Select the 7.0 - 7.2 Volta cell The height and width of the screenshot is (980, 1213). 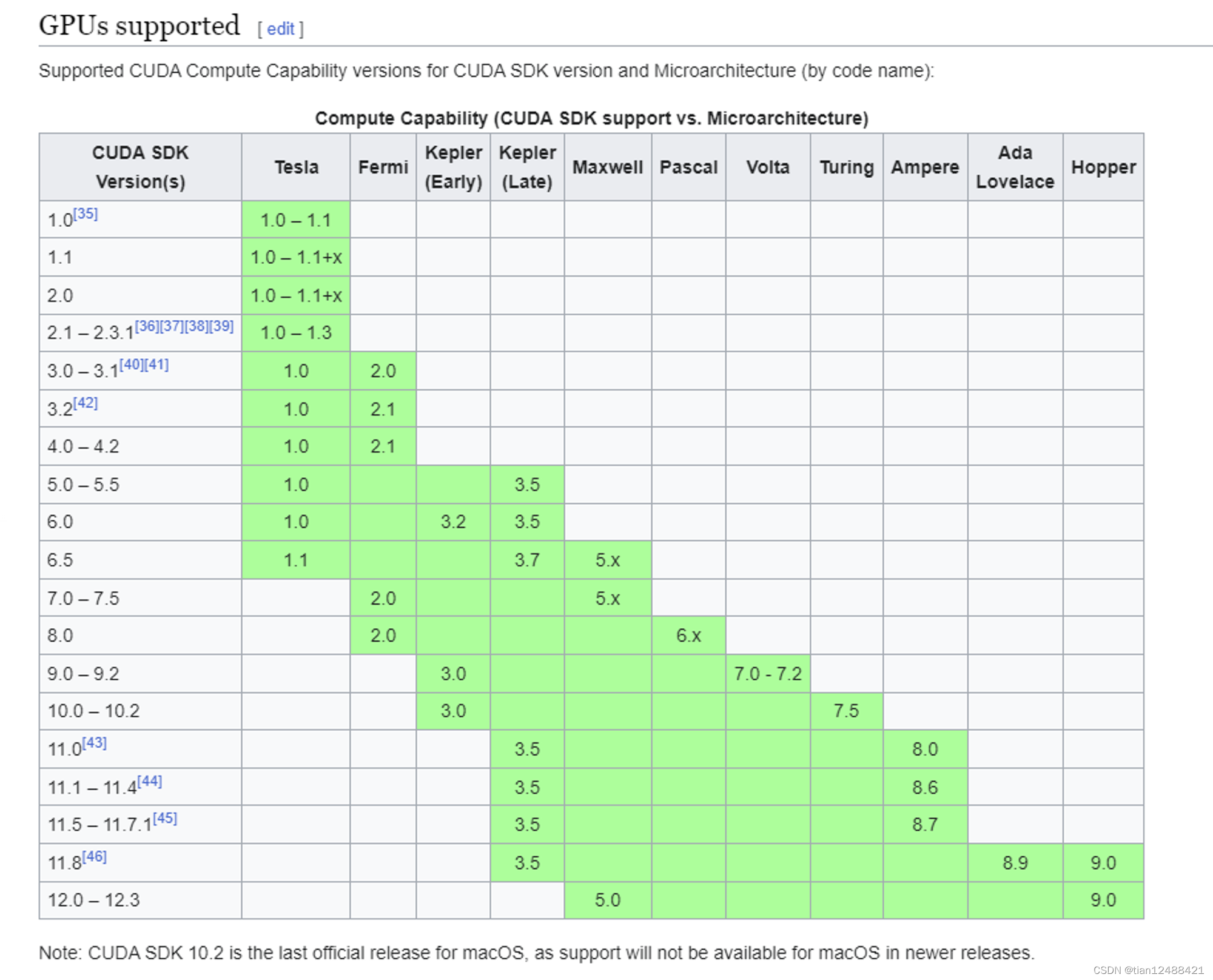(x=767, y=673)
